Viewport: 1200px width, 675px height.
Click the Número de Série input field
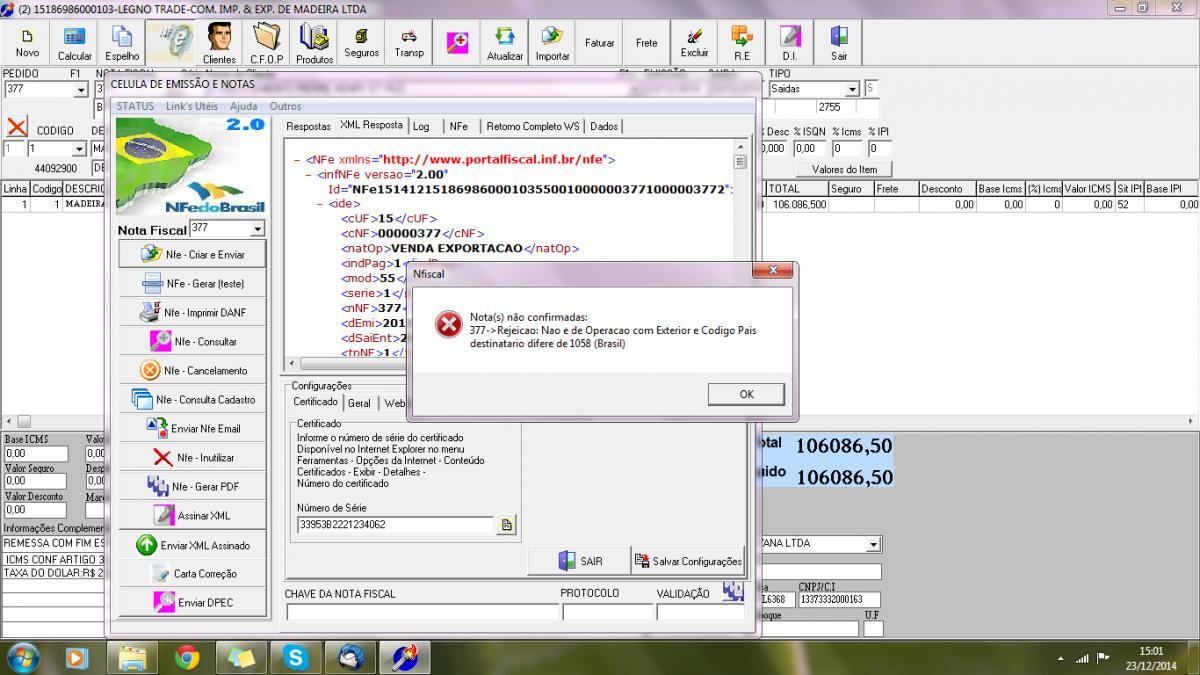[395, 524]
